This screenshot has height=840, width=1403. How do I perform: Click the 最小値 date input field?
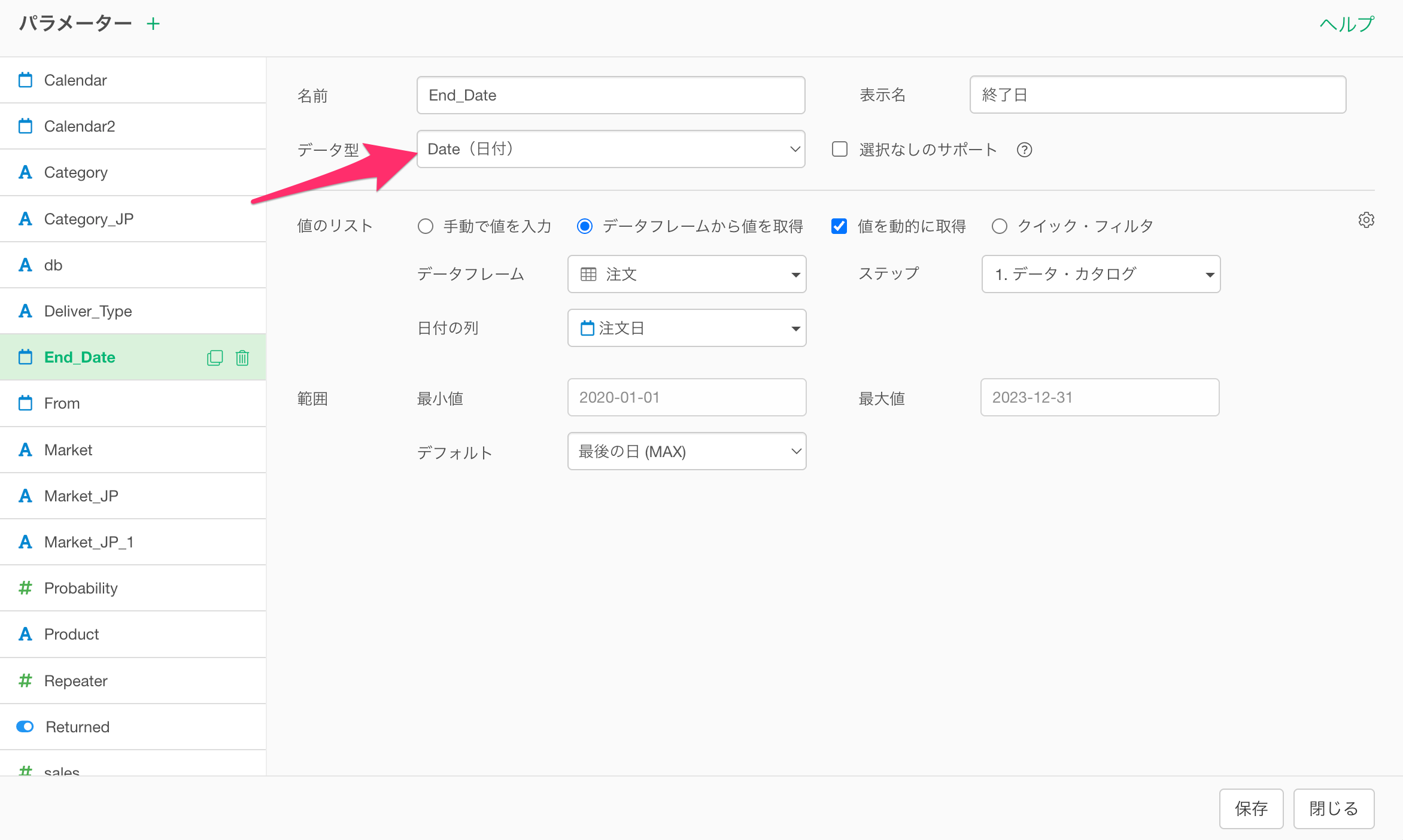point(687,397)
